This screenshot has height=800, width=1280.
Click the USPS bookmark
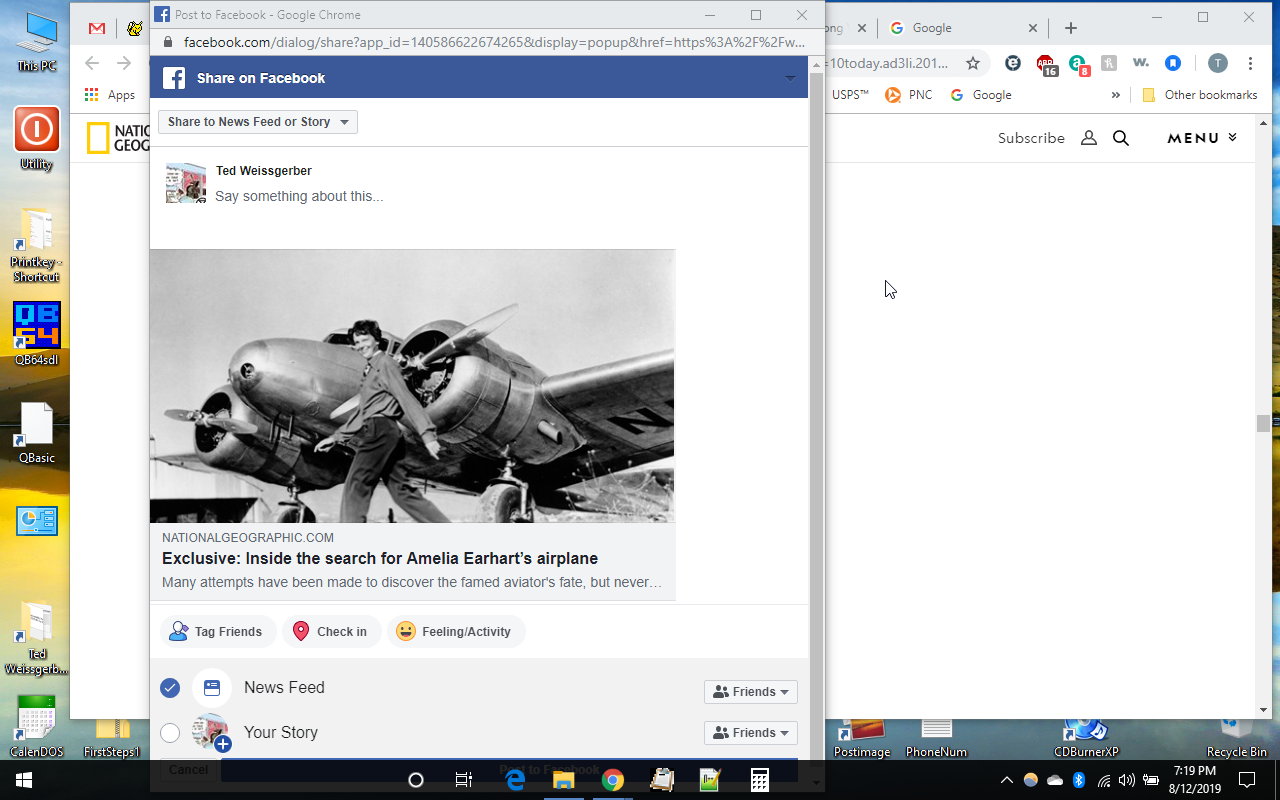pyautogui.click(x=850, y=95)
